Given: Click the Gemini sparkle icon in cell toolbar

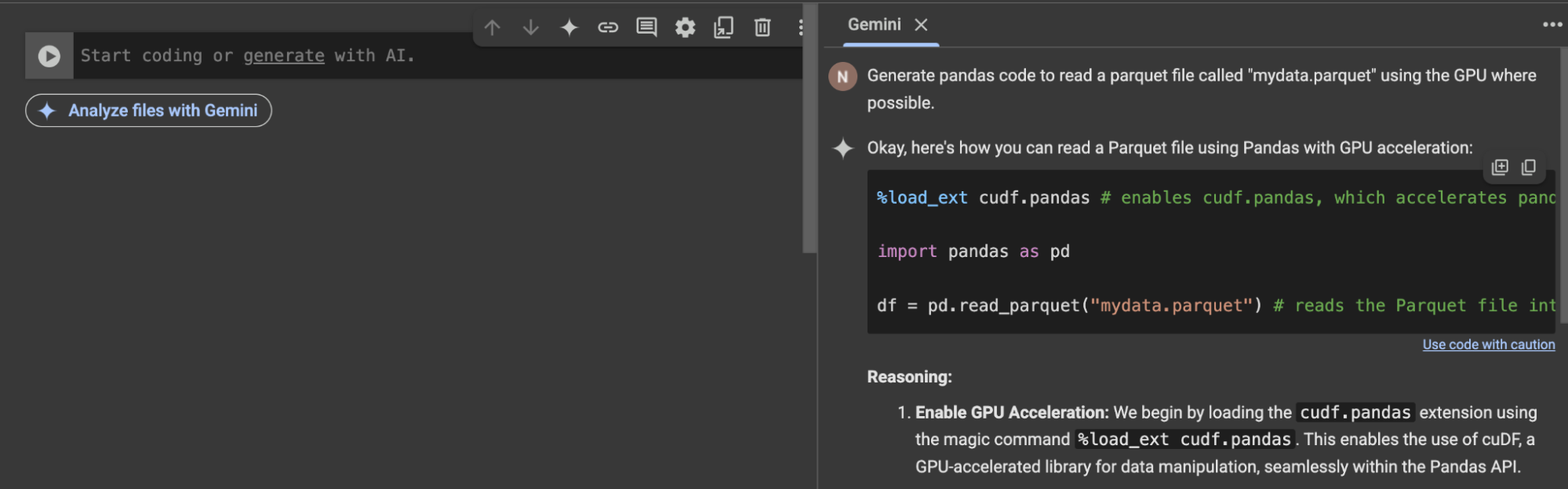Looking at the screenshot, I should click(x=569, y=28).
